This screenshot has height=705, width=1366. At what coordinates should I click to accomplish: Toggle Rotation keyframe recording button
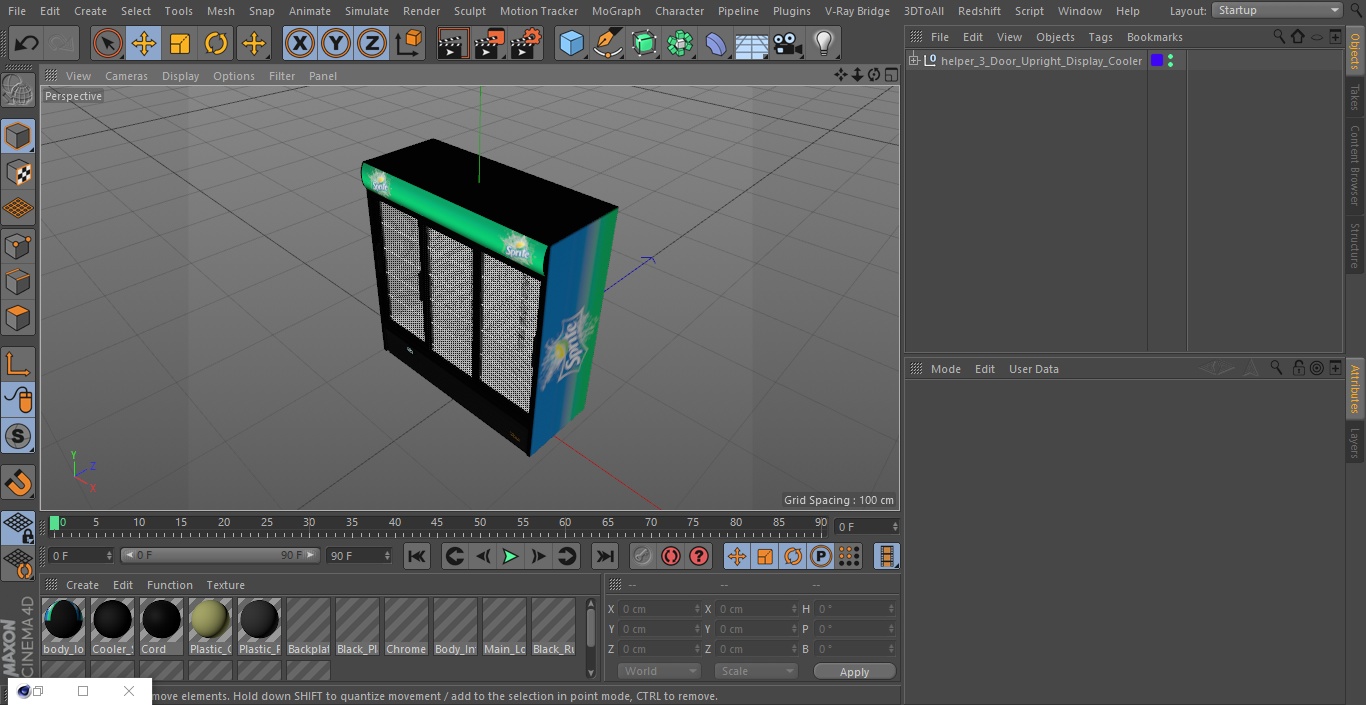click(793, 556)
